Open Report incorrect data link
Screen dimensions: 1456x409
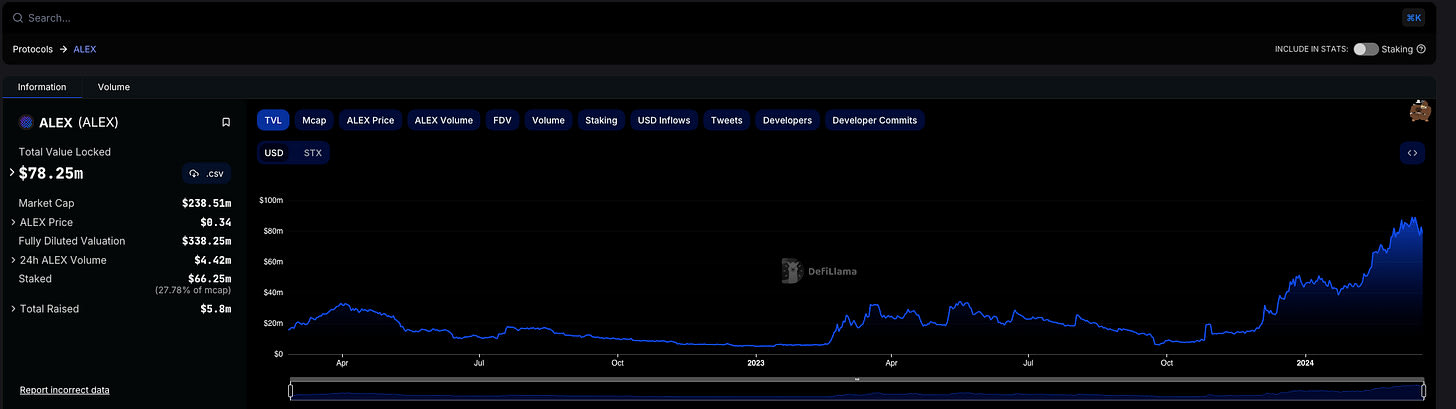[65, 390]
